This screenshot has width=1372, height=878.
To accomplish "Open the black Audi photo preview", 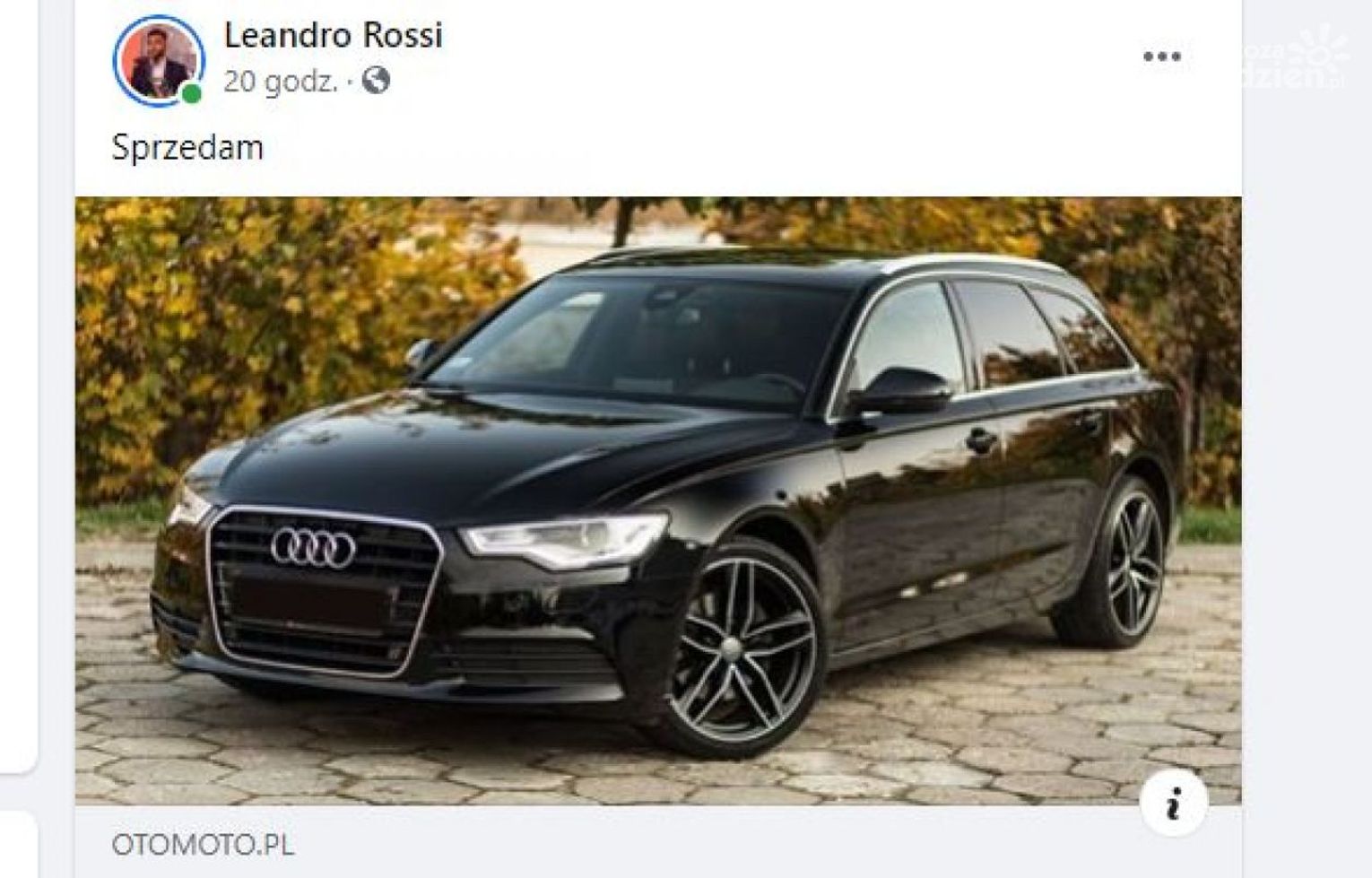I will click(x=658, y=500).
